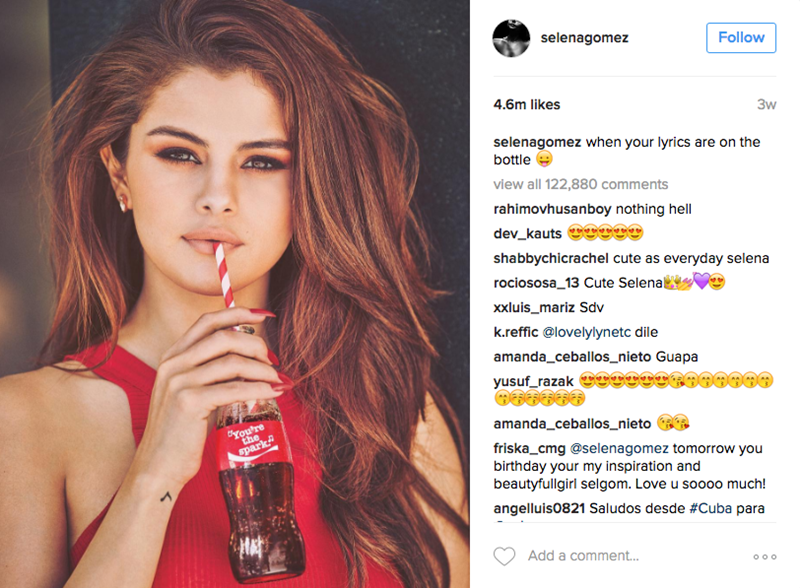Viewport: 800px width, 588px height.
Task: Open yusuf_razak's profile
Action: (x=534, y=382)
